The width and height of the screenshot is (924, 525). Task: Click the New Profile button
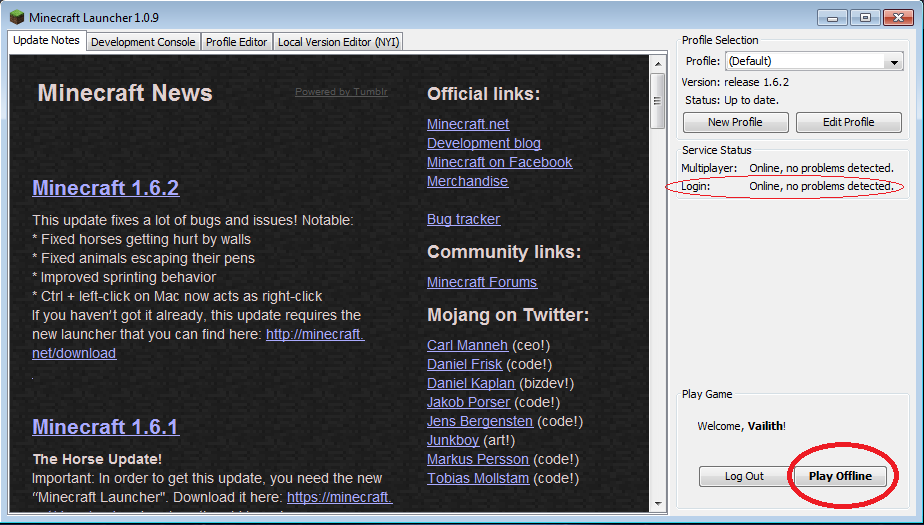coord(735,122)
